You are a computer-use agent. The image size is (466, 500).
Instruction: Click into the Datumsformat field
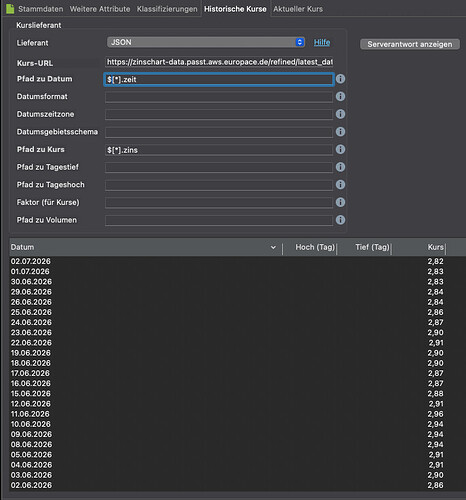[x=219, y=97]
